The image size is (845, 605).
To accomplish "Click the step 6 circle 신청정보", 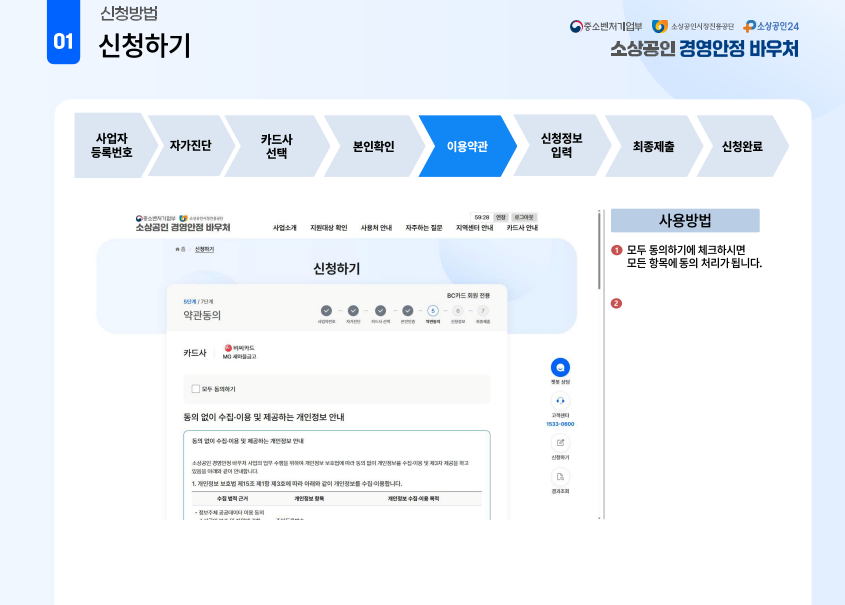I will click(458, 311).
